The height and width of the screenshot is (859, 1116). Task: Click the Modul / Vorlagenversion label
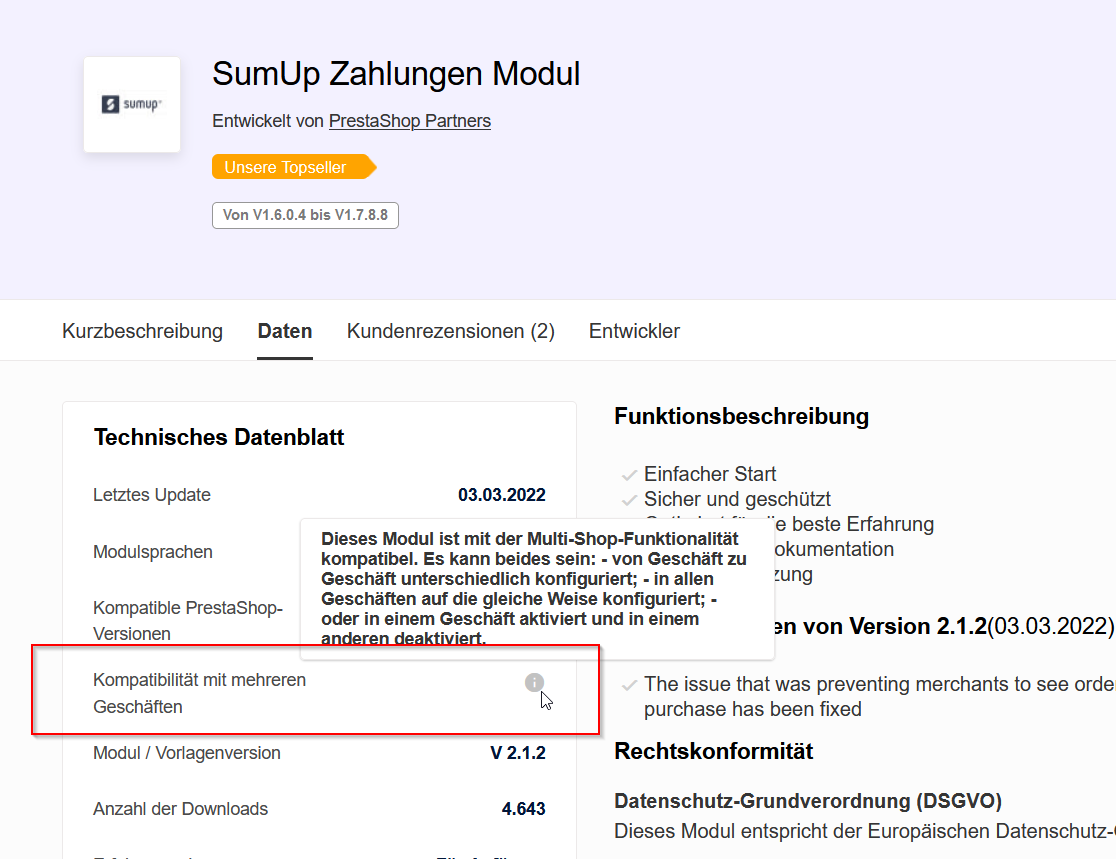click(x=186, y=753)
